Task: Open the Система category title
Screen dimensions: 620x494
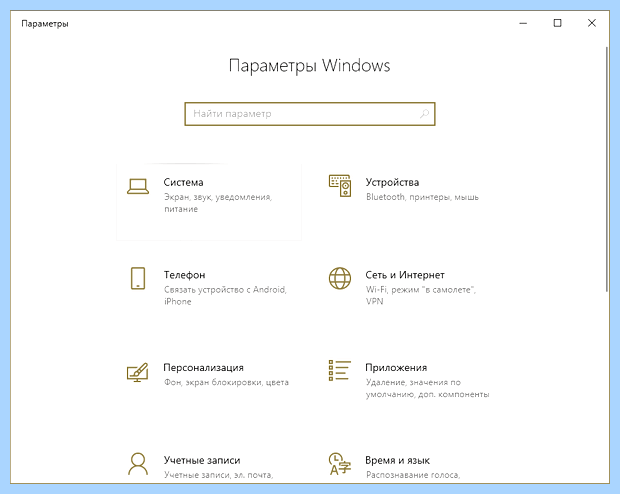Action: pos(183,182)
